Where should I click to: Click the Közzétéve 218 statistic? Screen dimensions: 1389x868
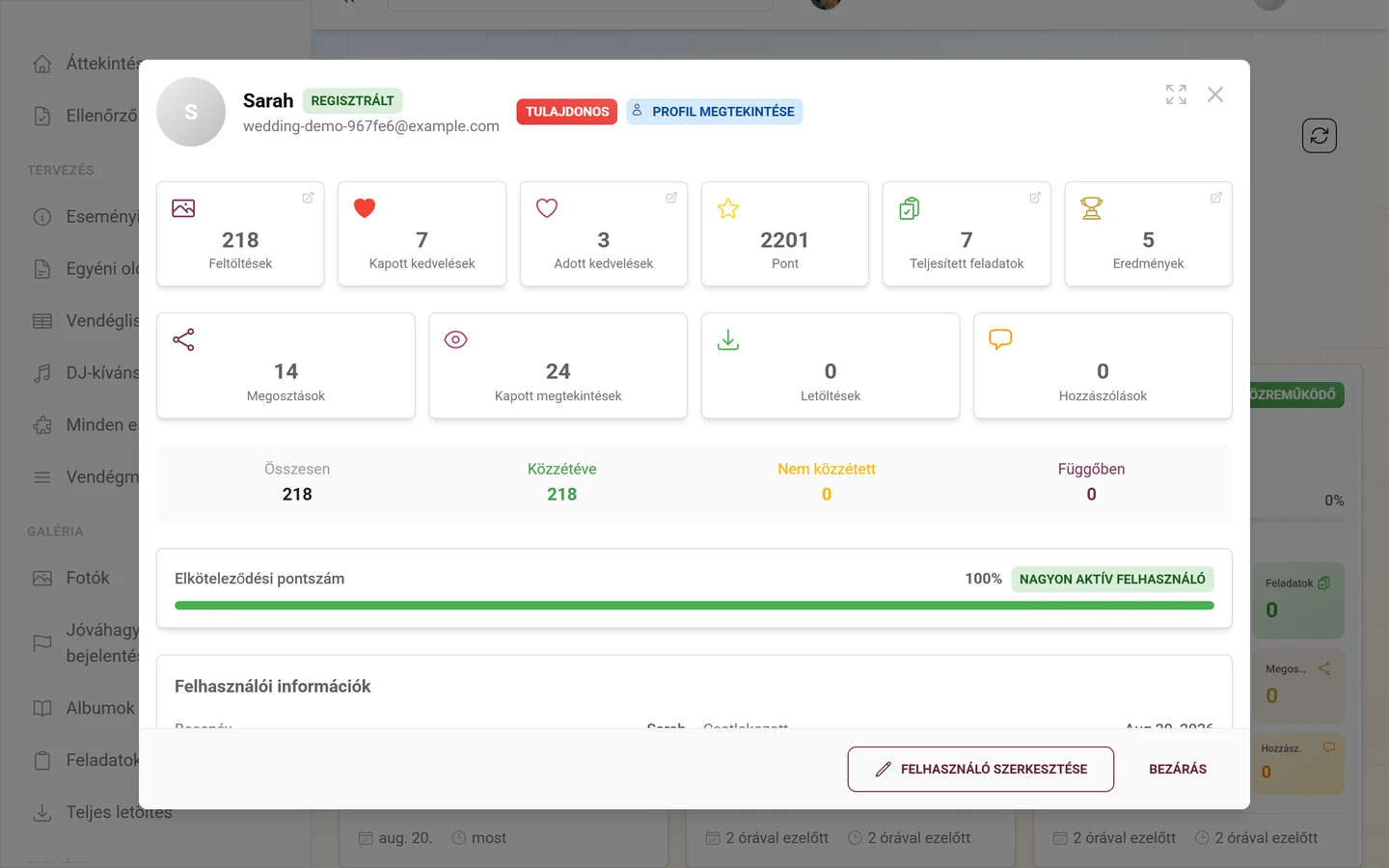tap(562, 481)
